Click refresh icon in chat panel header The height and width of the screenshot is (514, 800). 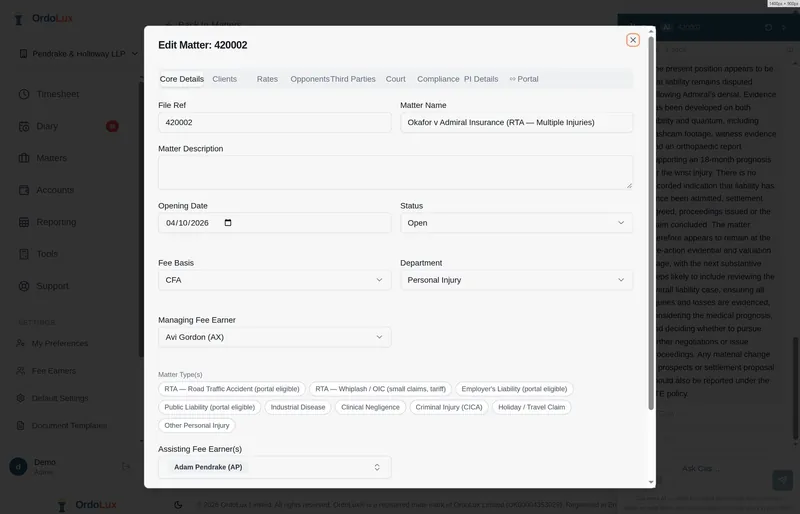pos(768,28)
